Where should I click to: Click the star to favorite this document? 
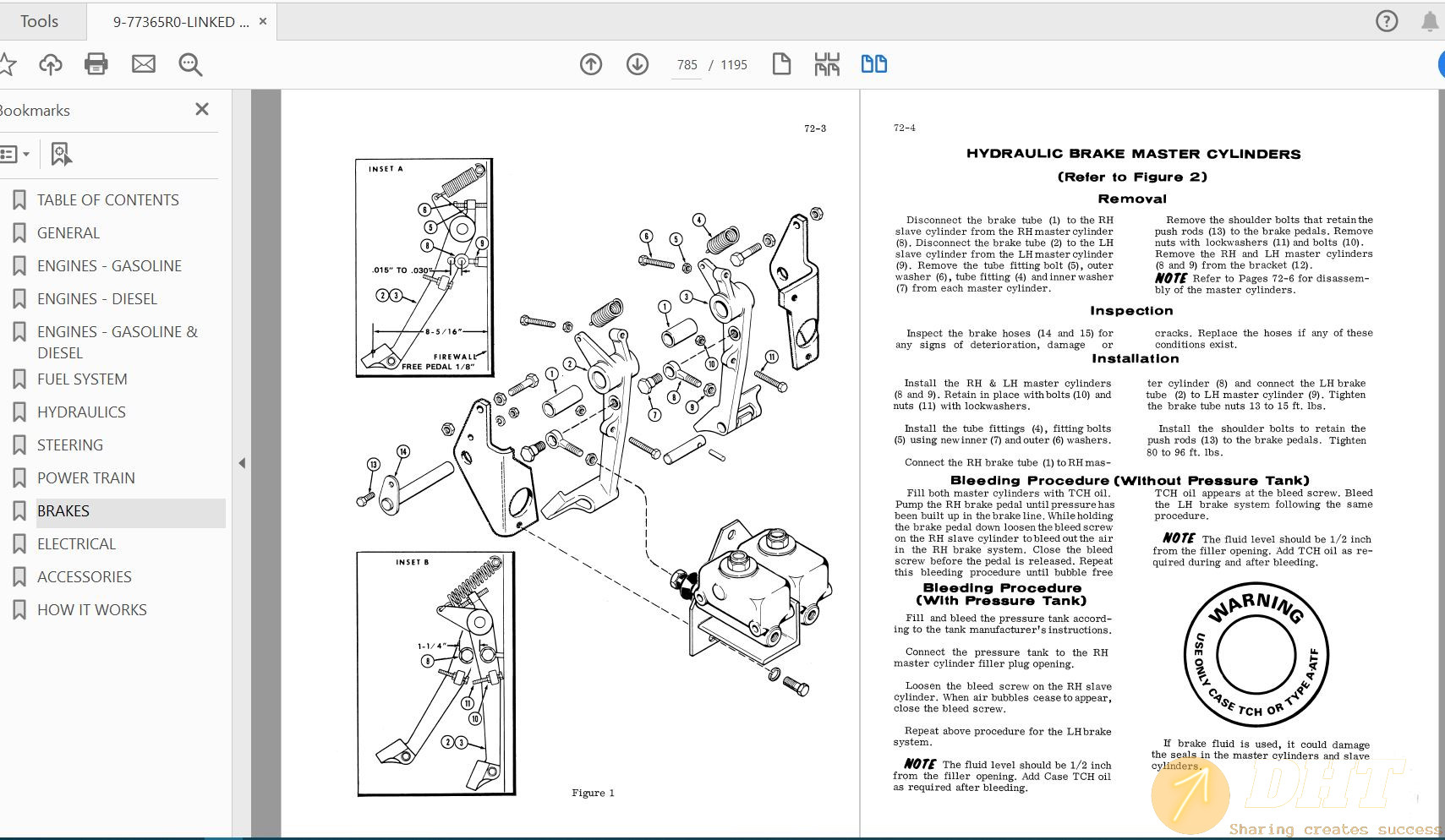click(8, 63)
